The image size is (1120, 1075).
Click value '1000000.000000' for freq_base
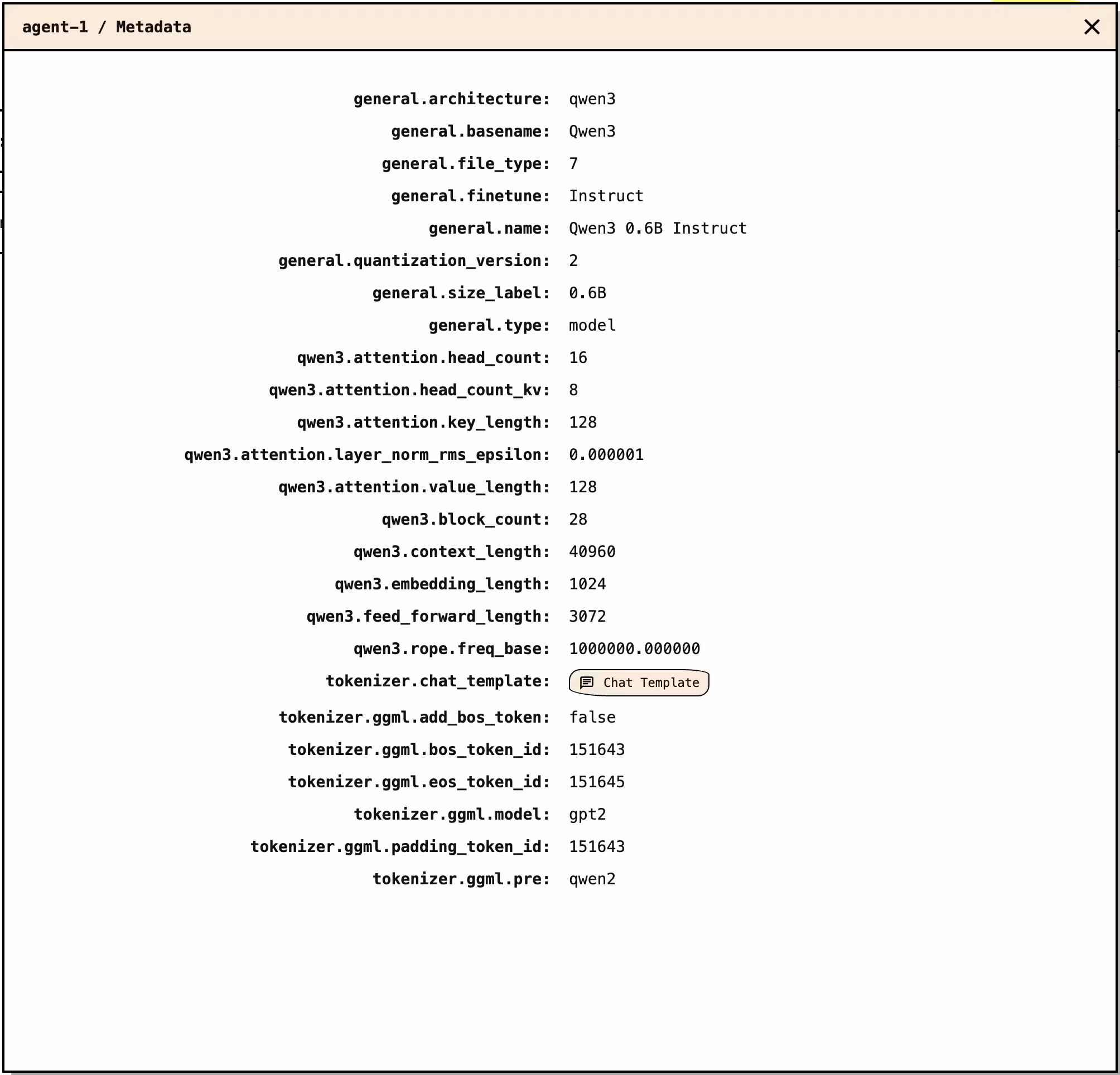[x=634, y=650]
